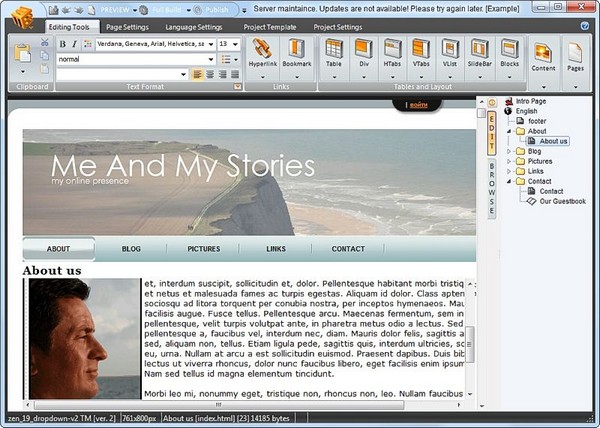Screen dimensions: 600x428
Task: Insert a SlideBar element
Action: click(x=479, y=53)
